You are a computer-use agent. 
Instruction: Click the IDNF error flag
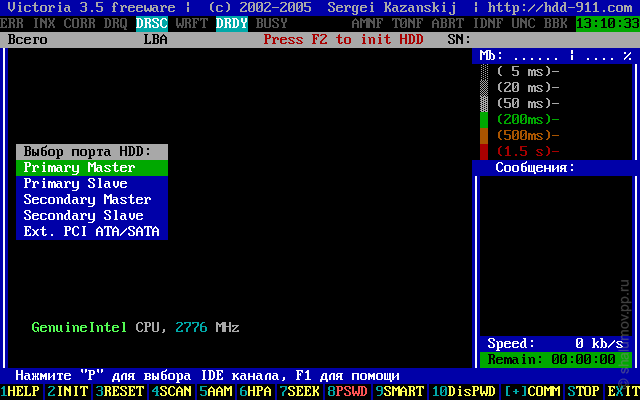pos(488,24)
